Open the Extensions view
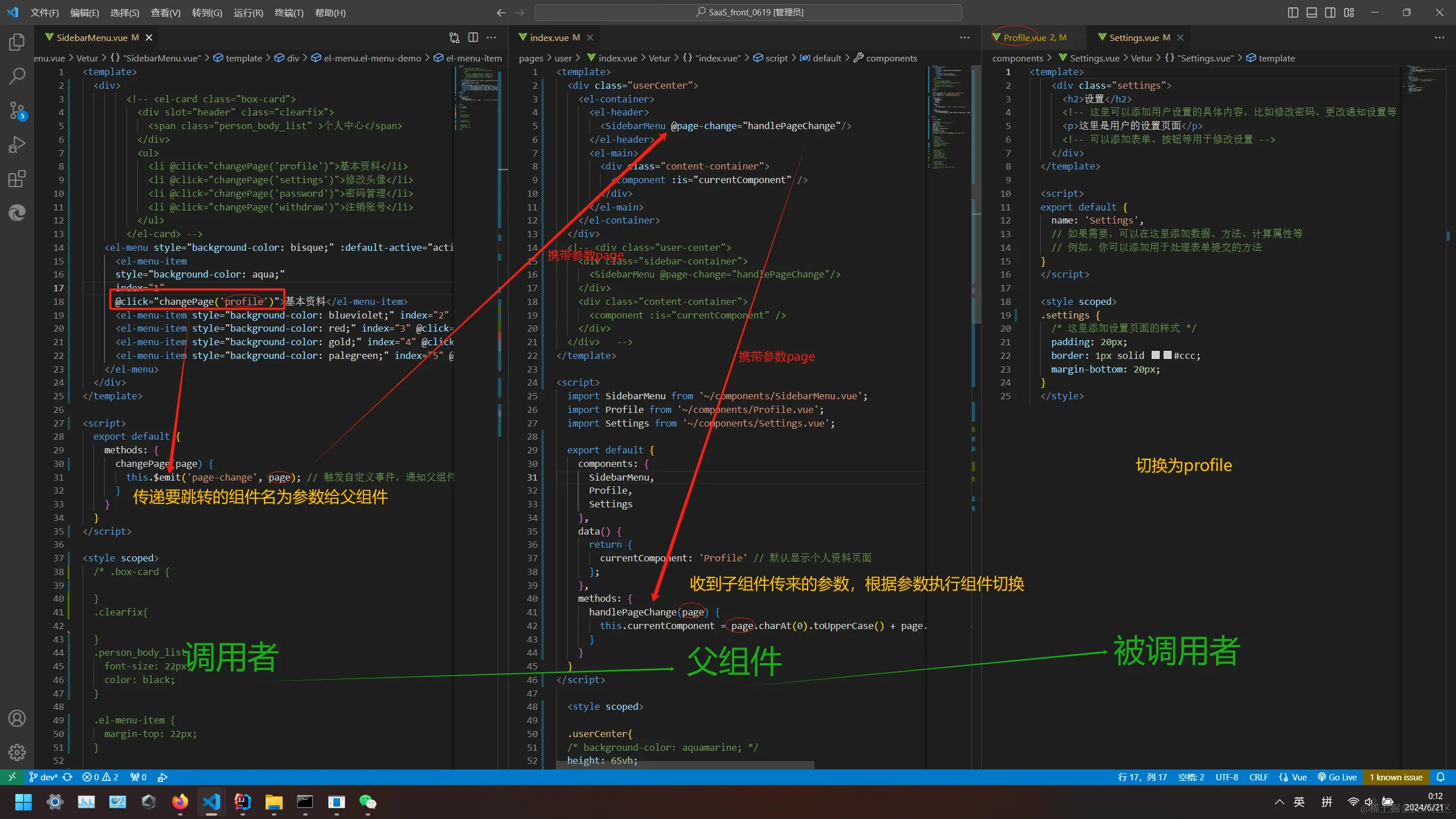 pos(17,179)
